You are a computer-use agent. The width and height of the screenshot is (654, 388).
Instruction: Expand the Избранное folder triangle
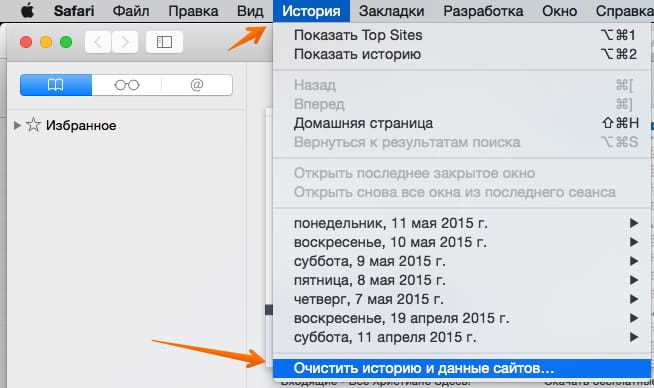17,125
